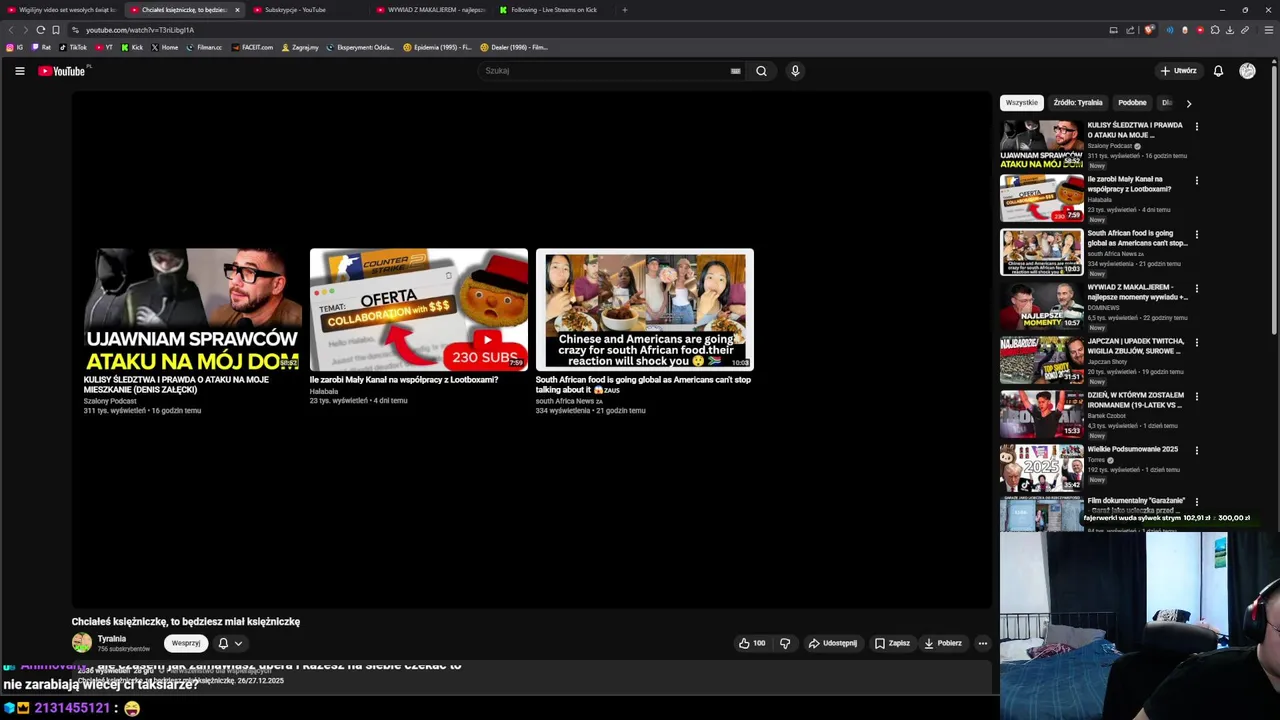
Task: Click the magnifier search button
Action: [x=761, y=71]
